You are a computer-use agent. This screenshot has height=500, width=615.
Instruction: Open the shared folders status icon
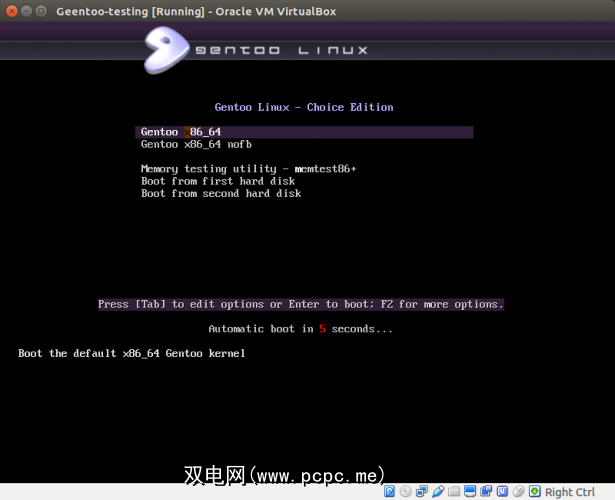coord(454,491)
